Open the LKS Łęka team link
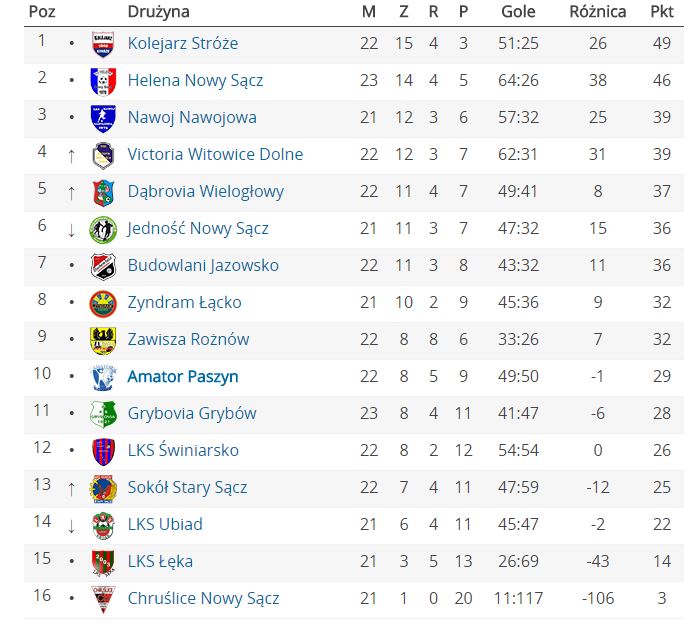698x637 pixels. 160,562
